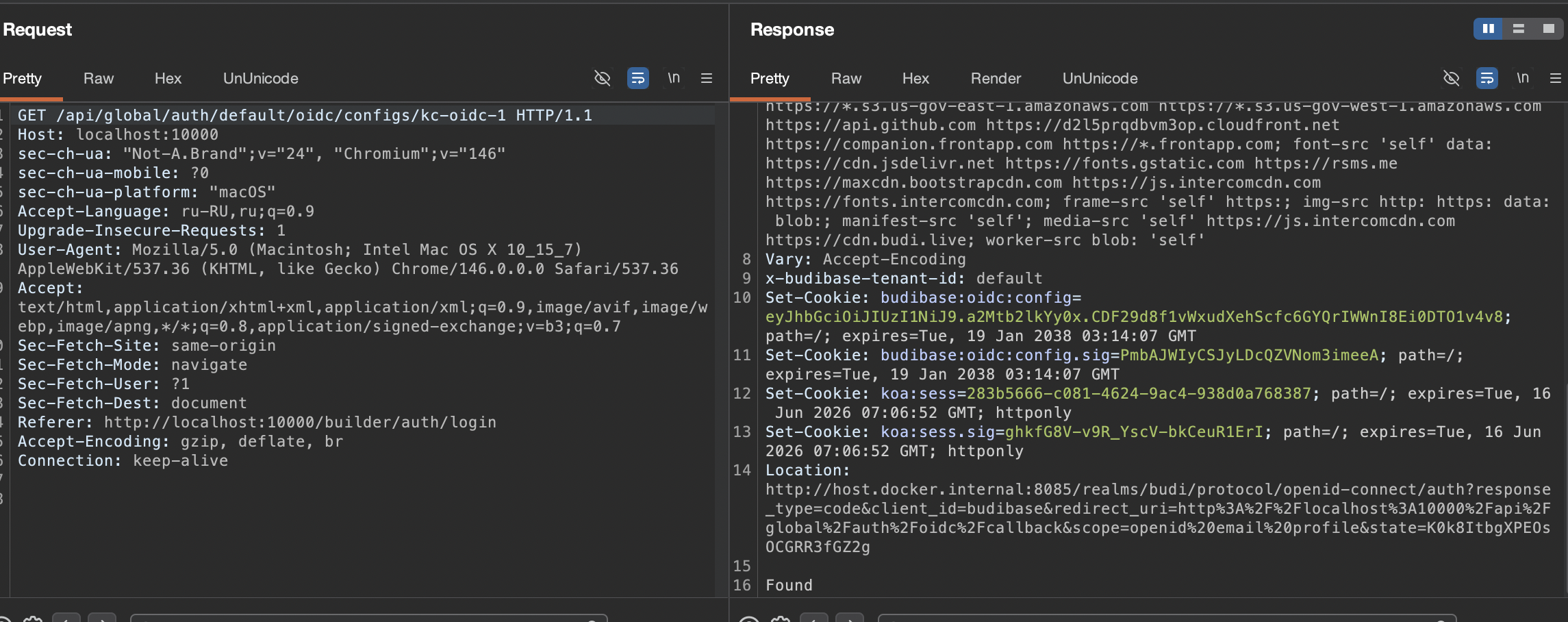Expand the Response panel hamburger options menu

[1556, 78]
